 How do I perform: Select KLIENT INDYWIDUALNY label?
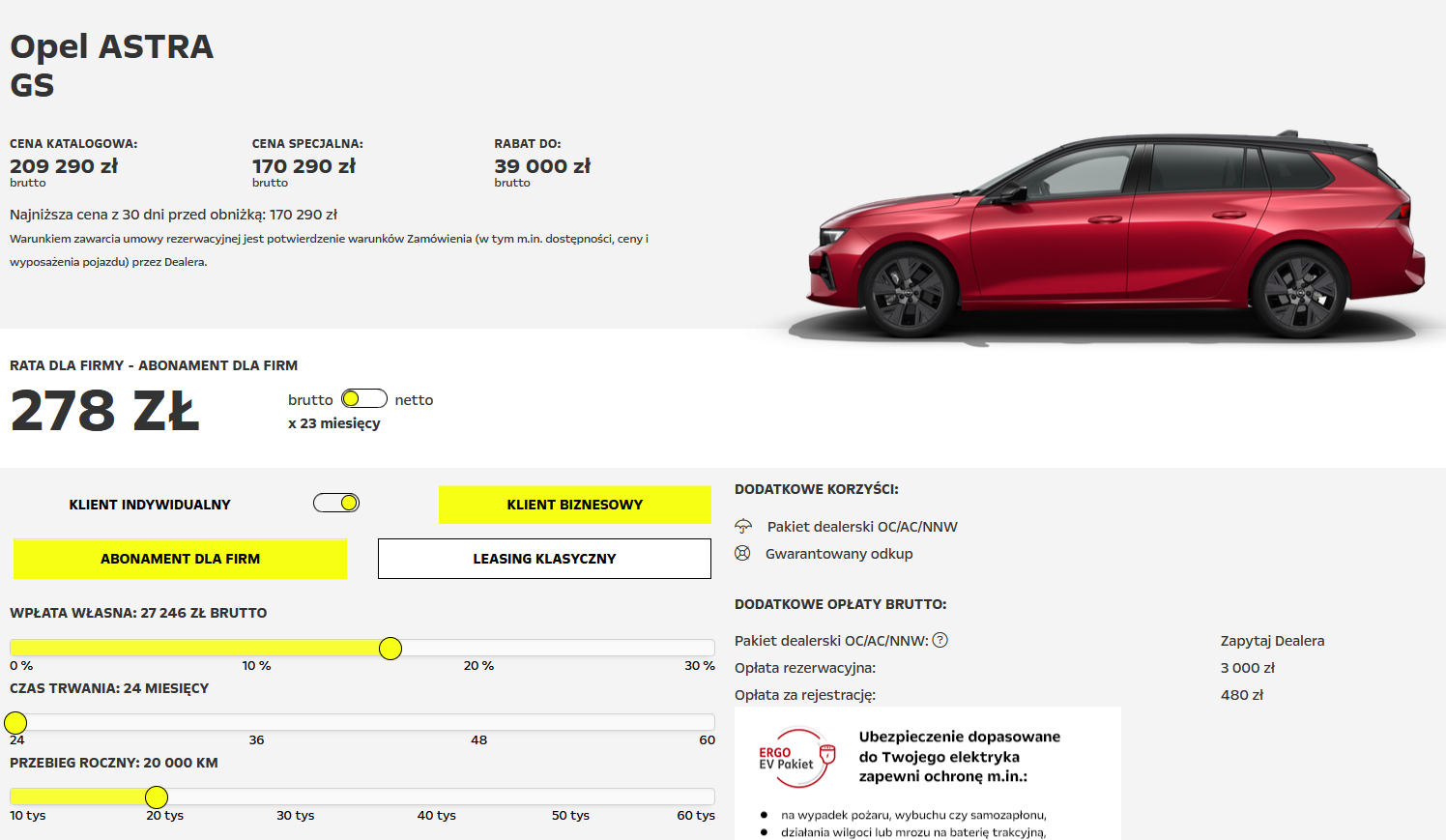pyautogui.click(x=150, y=505)
